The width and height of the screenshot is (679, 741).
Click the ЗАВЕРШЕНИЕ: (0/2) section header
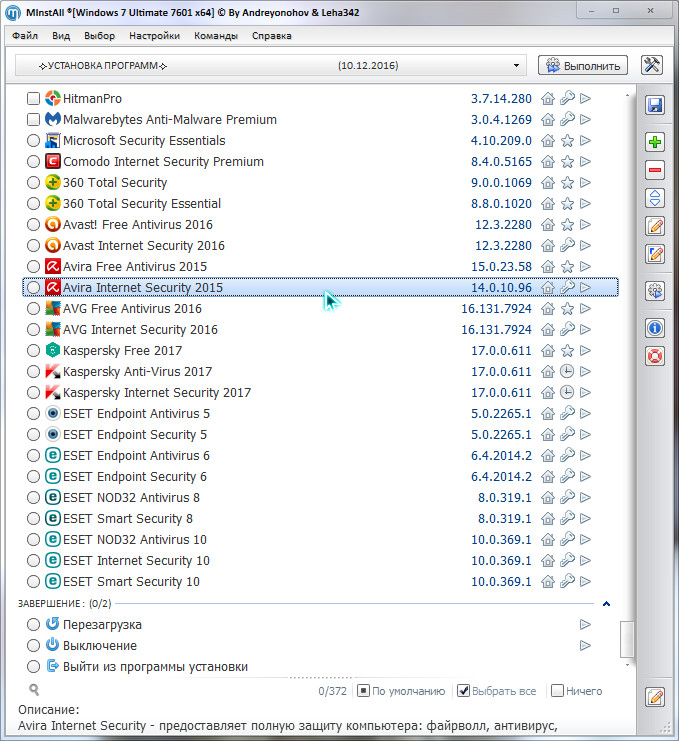(65, 603)
